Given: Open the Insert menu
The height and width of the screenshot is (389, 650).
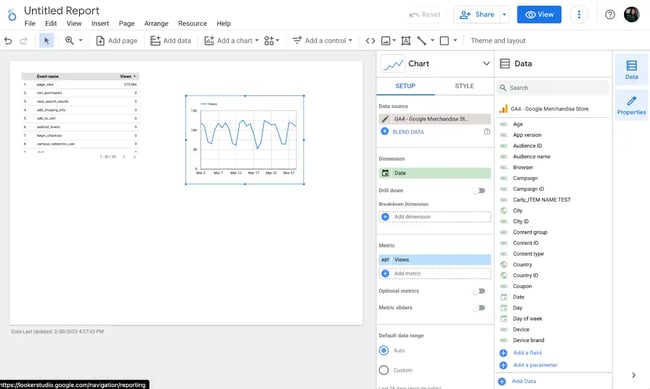Looking at the screenshot, I should pos(100,24).
